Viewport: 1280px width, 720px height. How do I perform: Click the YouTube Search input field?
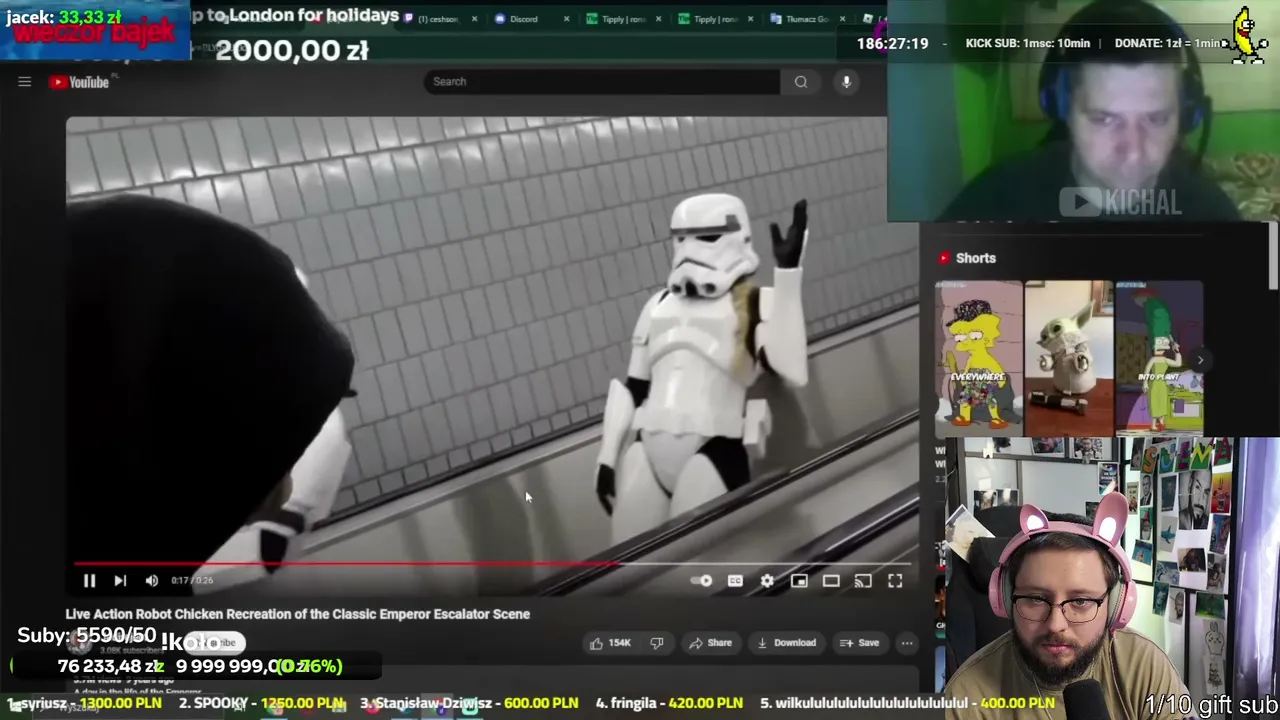(x=602, y=82)
